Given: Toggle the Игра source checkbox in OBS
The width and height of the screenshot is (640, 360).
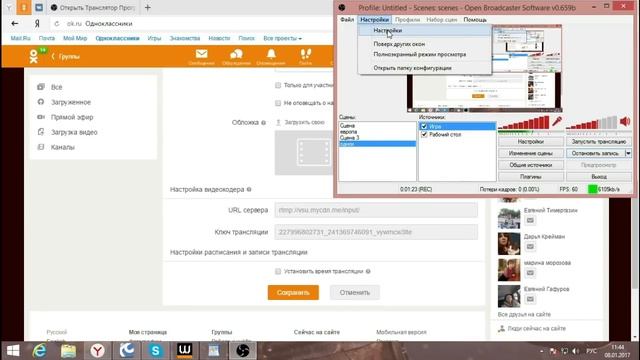Looking at the screenshot, I should tap(424, 127).
